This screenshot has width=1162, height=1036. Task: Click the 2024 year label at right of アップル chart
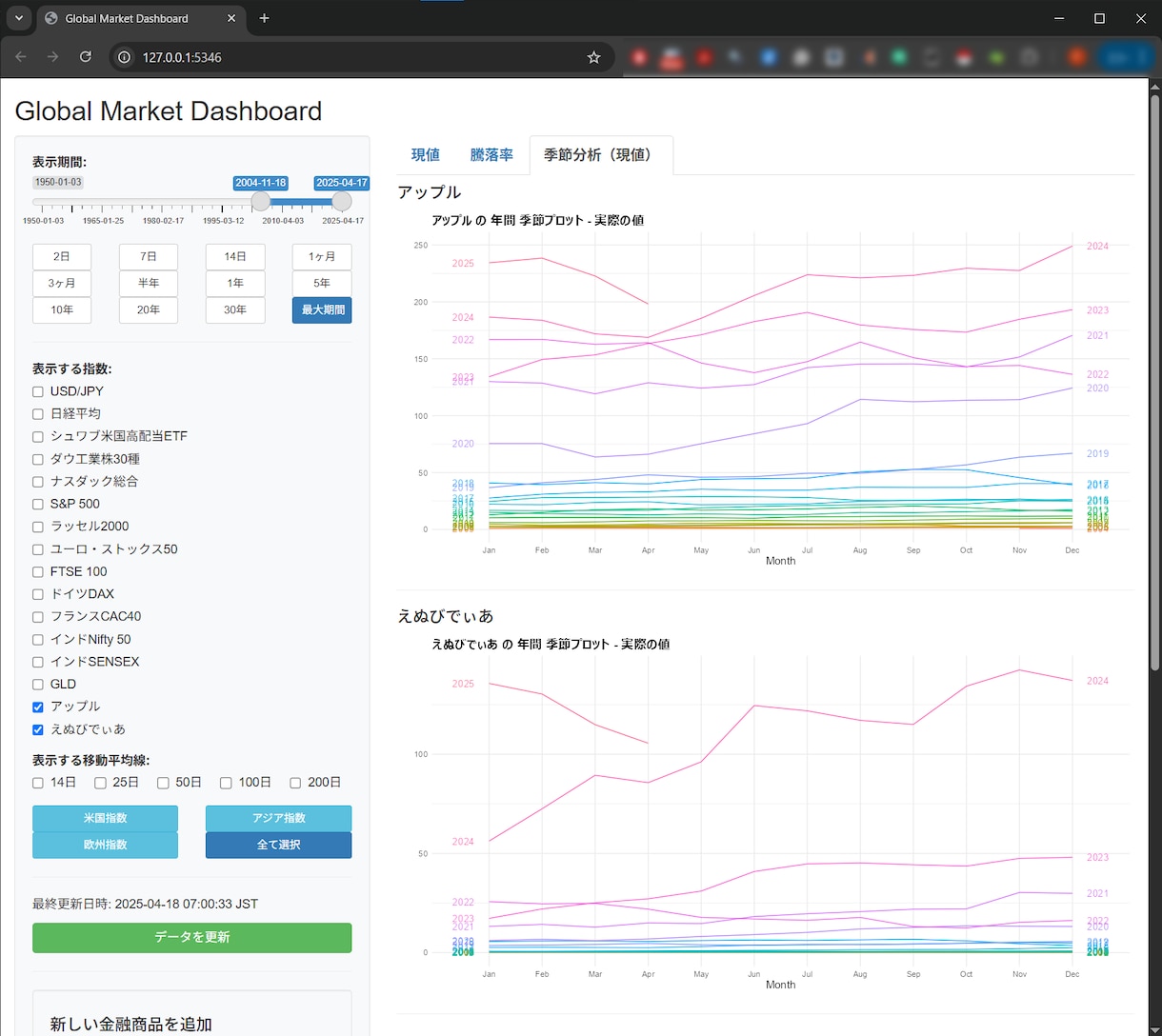pyautogui.click(x=1097, y=247)
